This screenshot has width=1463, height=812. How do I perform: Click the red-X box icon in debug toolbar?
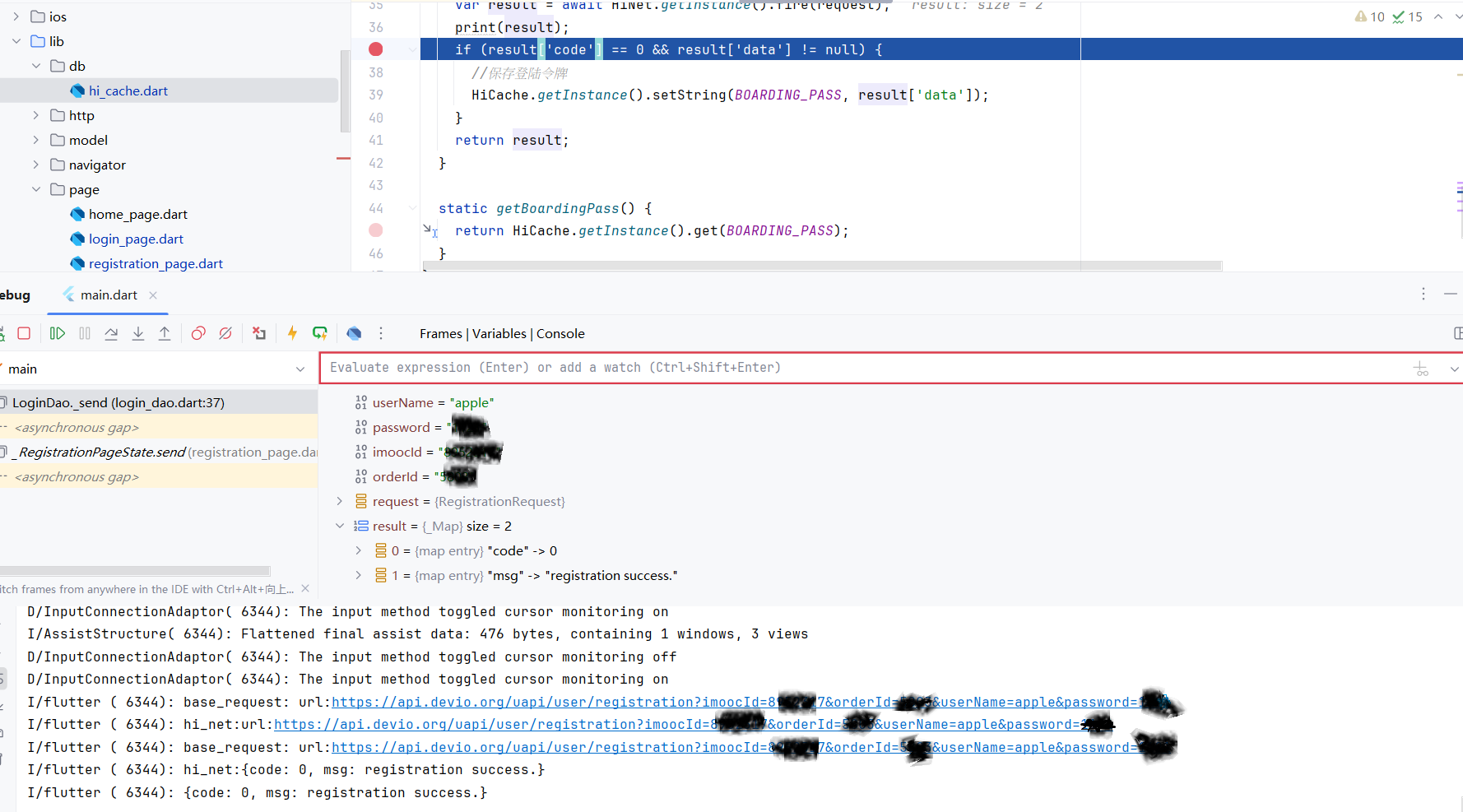(259, 333)
